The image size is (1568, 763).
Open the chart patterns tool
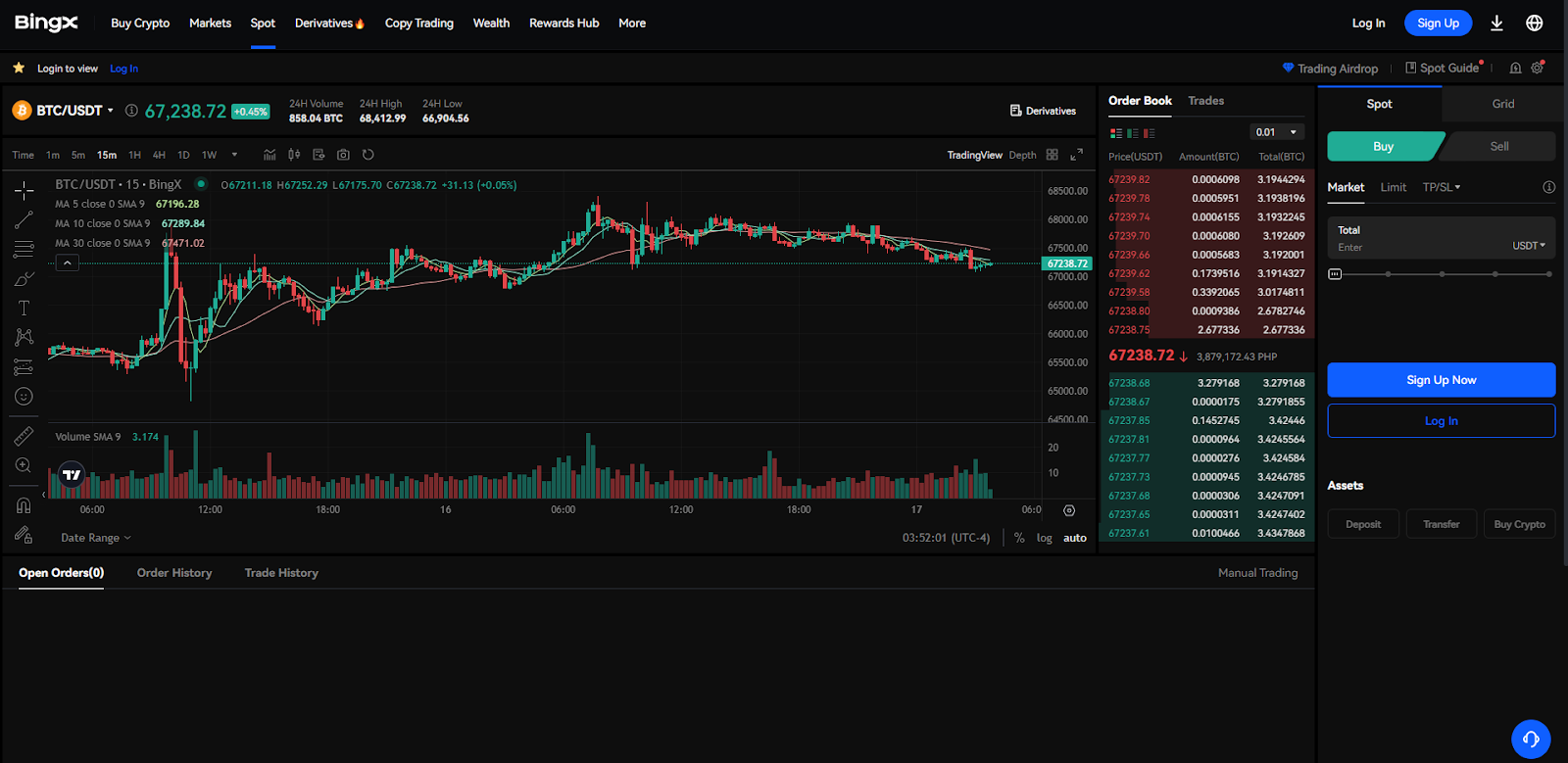click(x=24, y=338)
